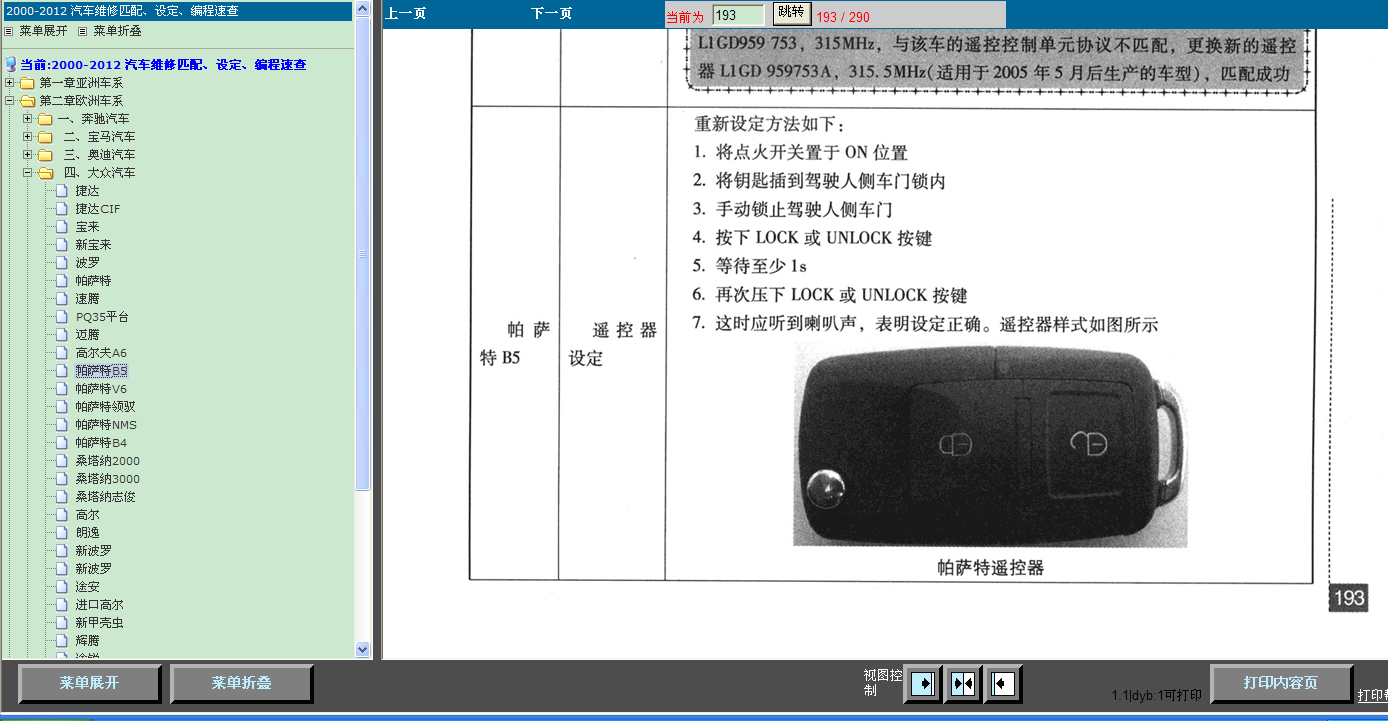Open the 高尔 tree entry
1388x721 pixels.
(x=87, y=515)
